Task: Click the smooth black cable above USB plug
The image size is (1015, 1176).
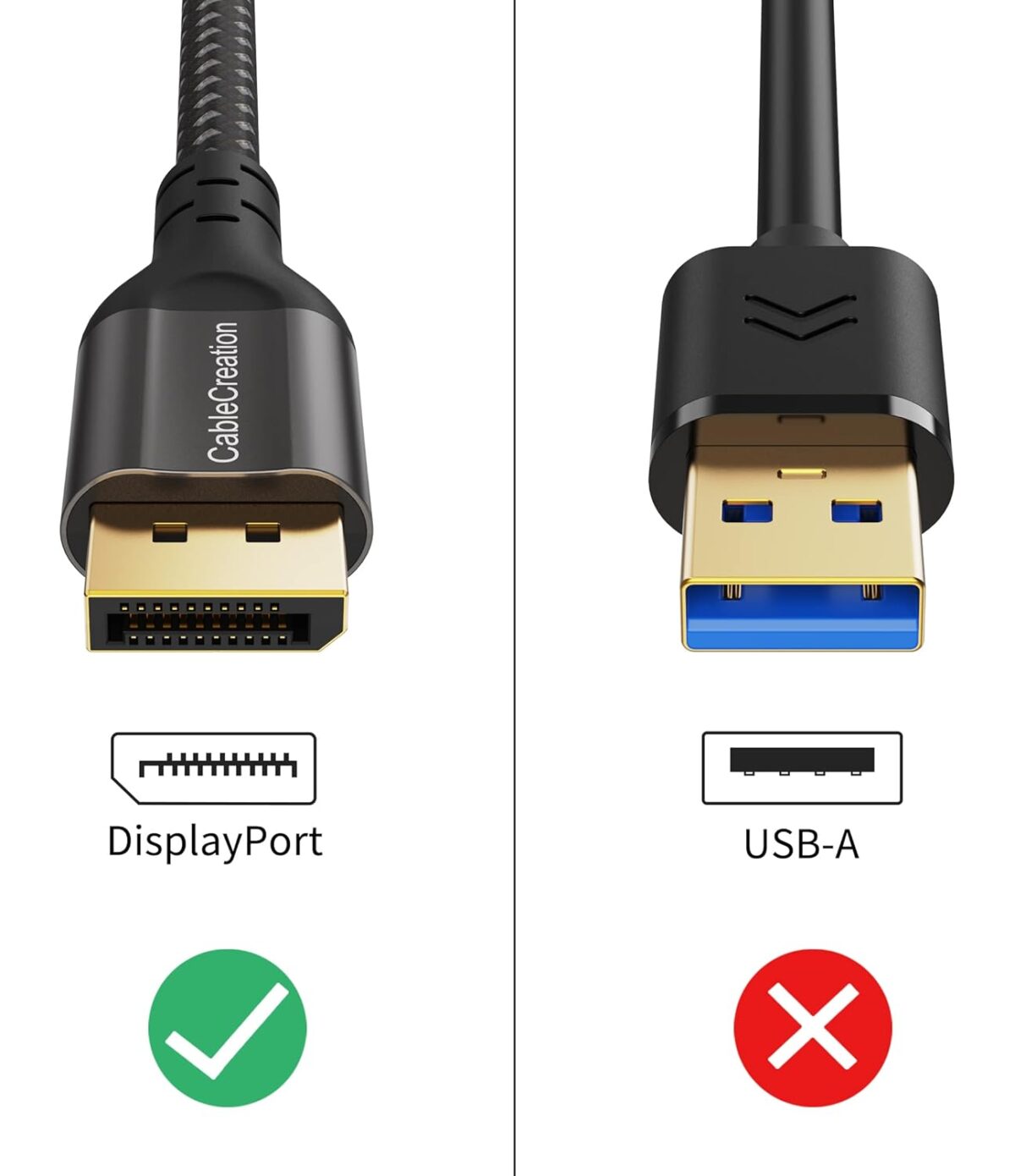Action: click(x=801, y=118)
